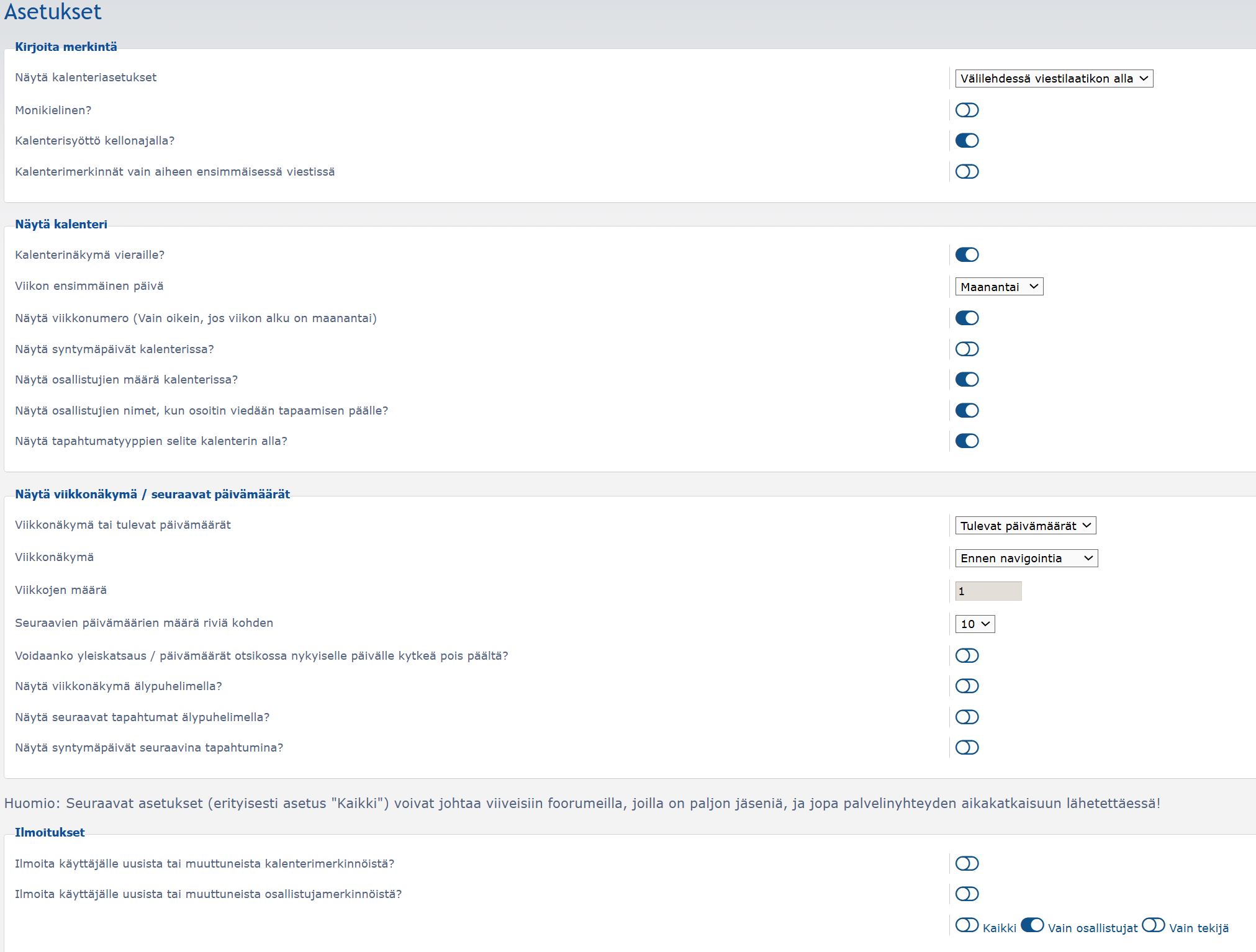Select the Vain tekijä notification option
Image resolution: width=1256 pixels, height=952 pixels.
pos(1153,925)
